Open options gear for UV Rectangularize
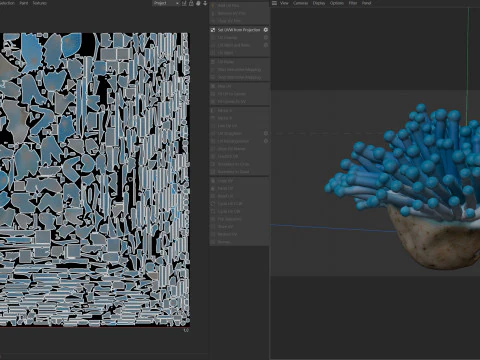The width and height of the screenshot is (480, 360). (x=266, y=141)
